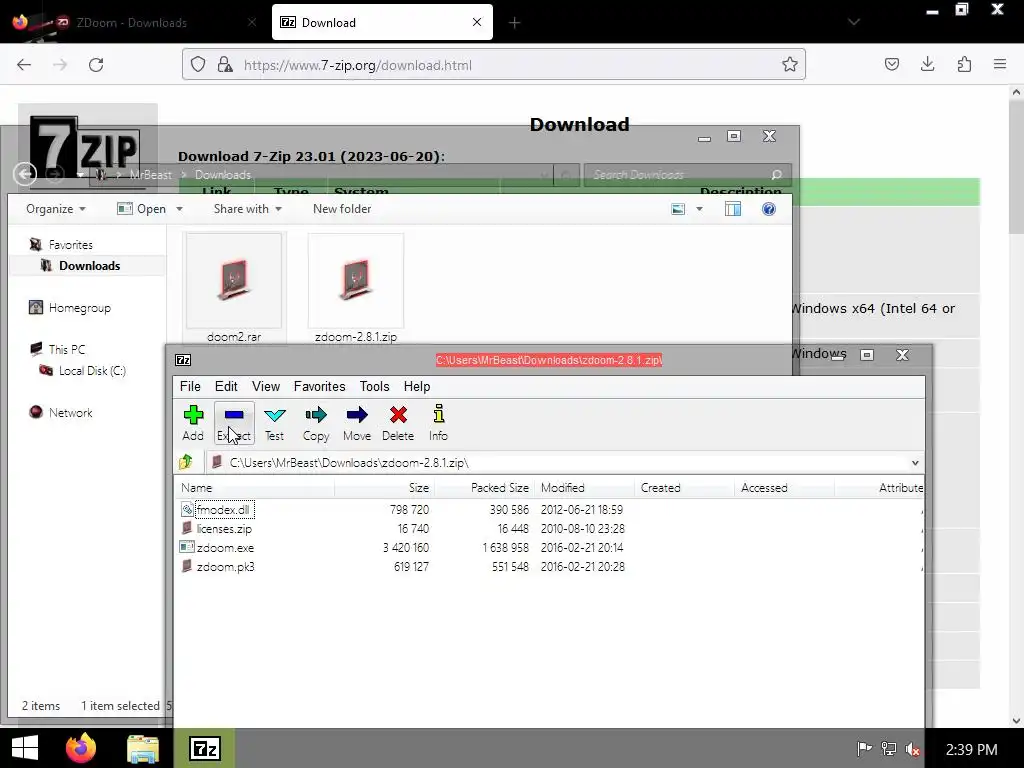Click File Explorer icon in the taskbar
The height and width of the screenshot is (768, 1024).
tap(142, 748)
